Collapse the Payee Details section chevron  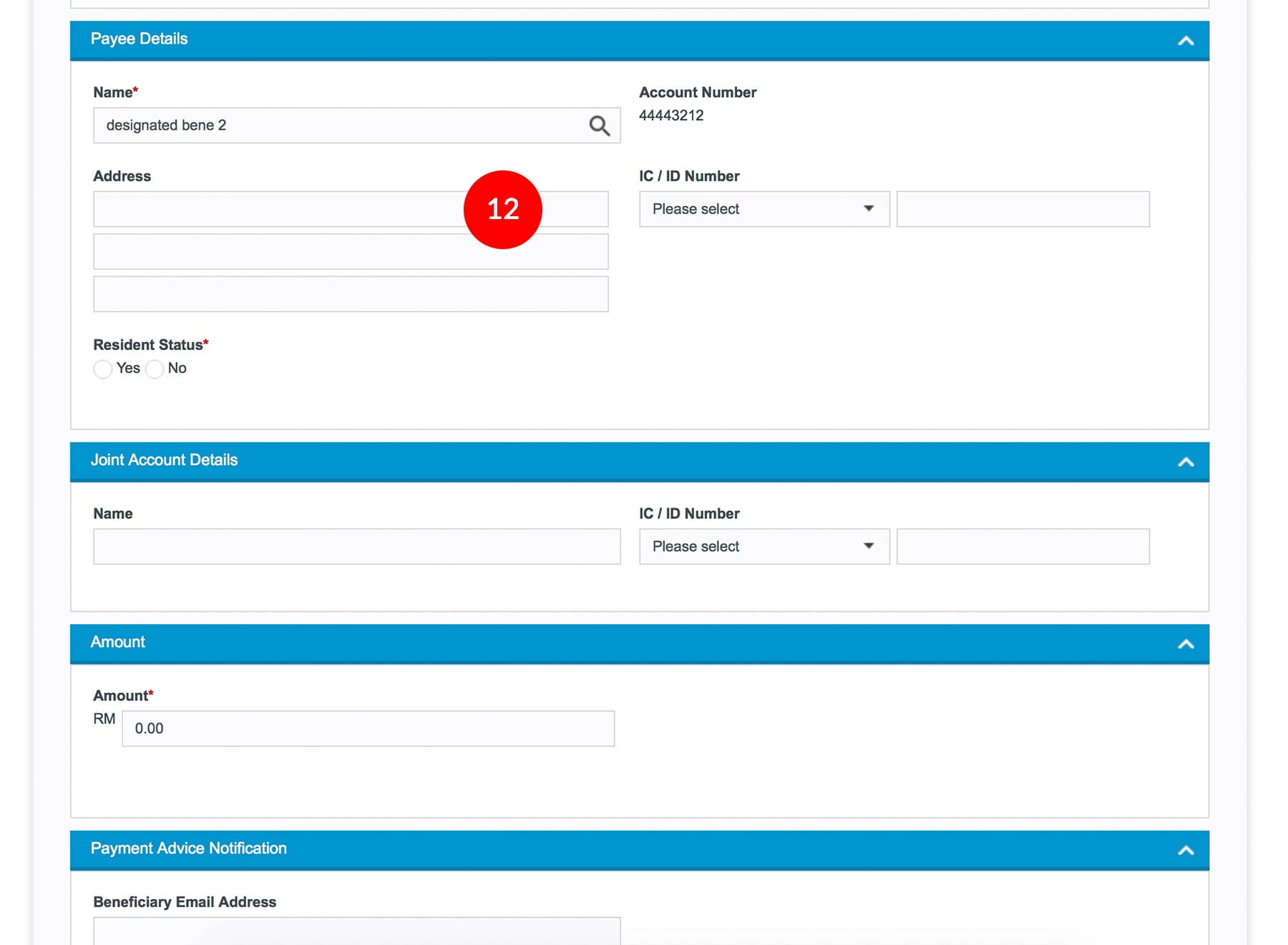point(1185,41)
